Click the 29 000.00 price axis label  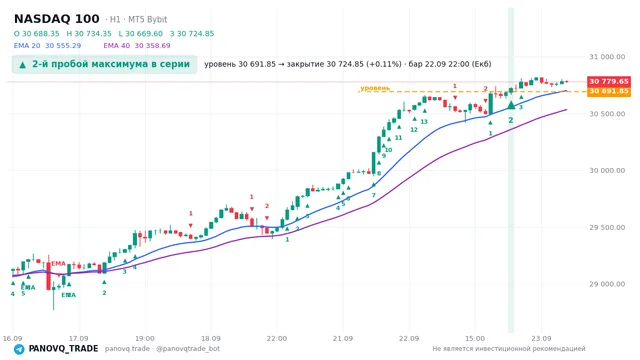(x=607, y=284)
